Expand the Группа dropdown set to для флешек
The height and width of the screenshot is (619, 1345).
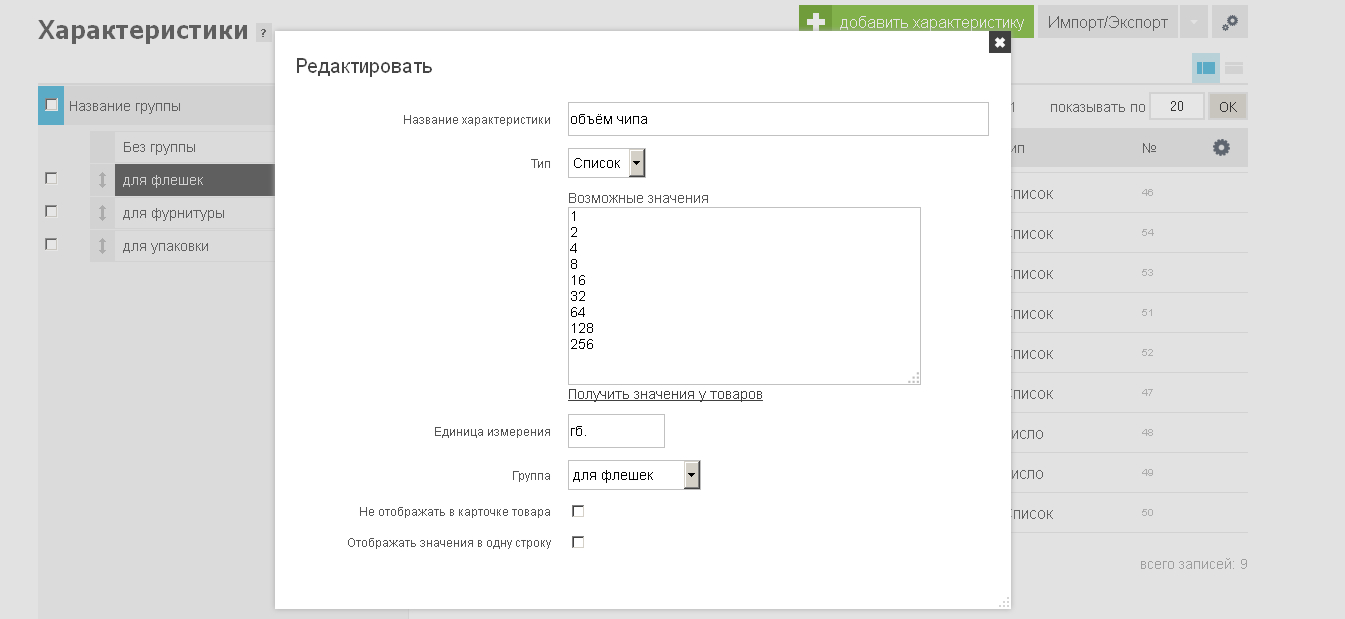pyautogui.click(x=633, y=475)
